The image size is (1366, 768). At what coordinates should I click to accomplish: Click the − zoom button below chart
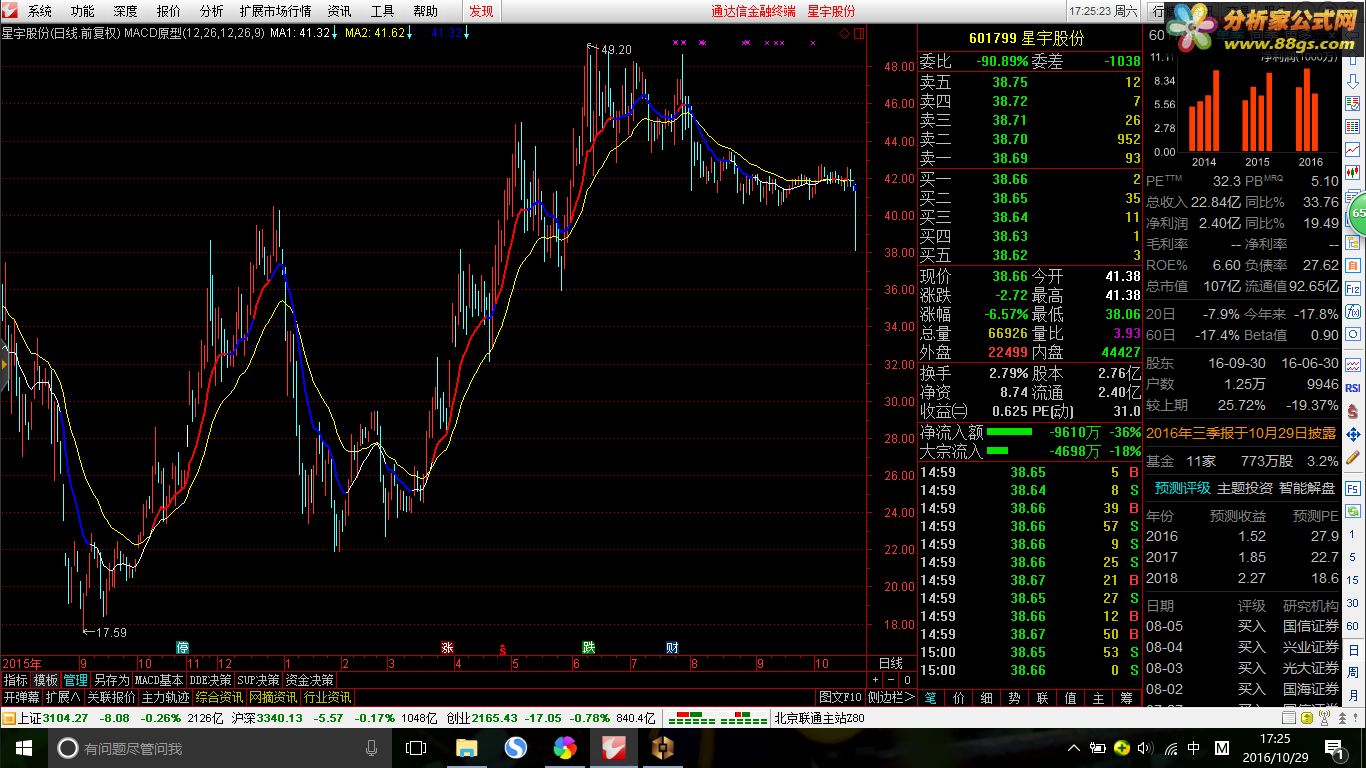tap(891, 679)
